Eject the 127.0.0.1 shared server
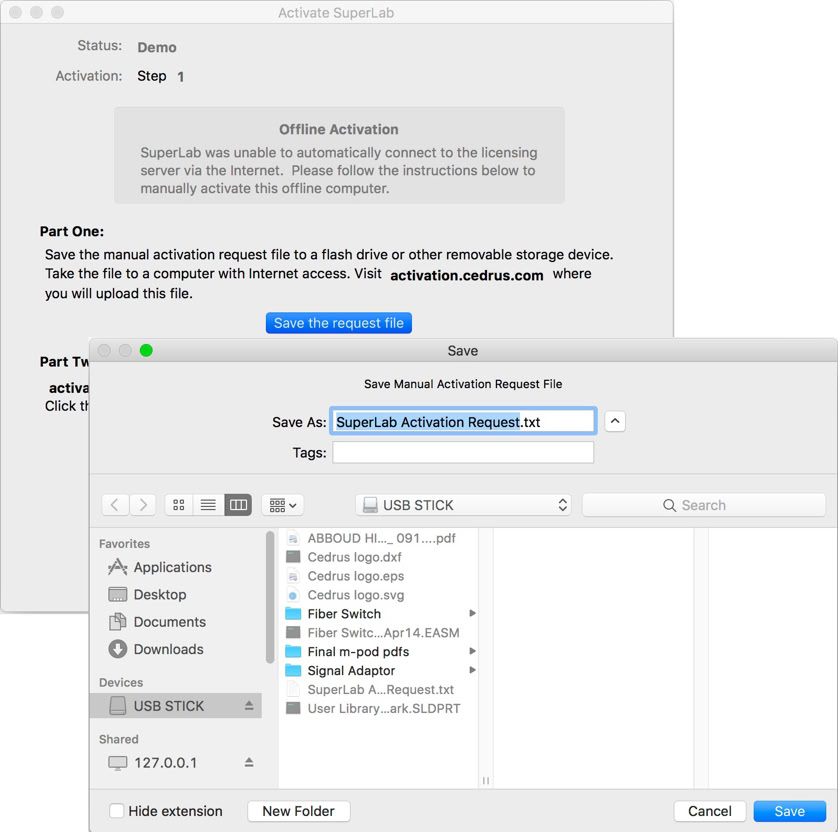838x832 pixels. (x=249, y=763)
